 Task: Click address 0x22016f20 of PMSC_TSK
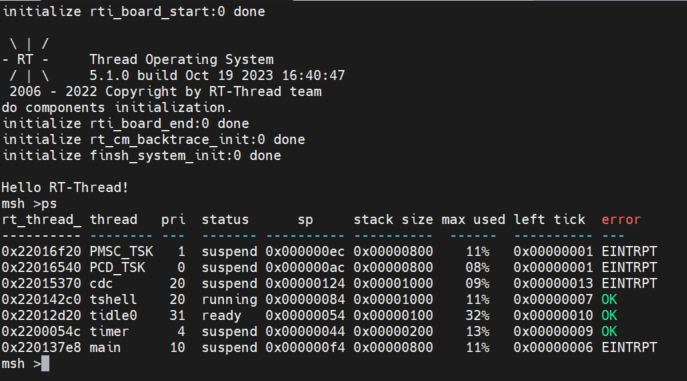click(41, 252)
